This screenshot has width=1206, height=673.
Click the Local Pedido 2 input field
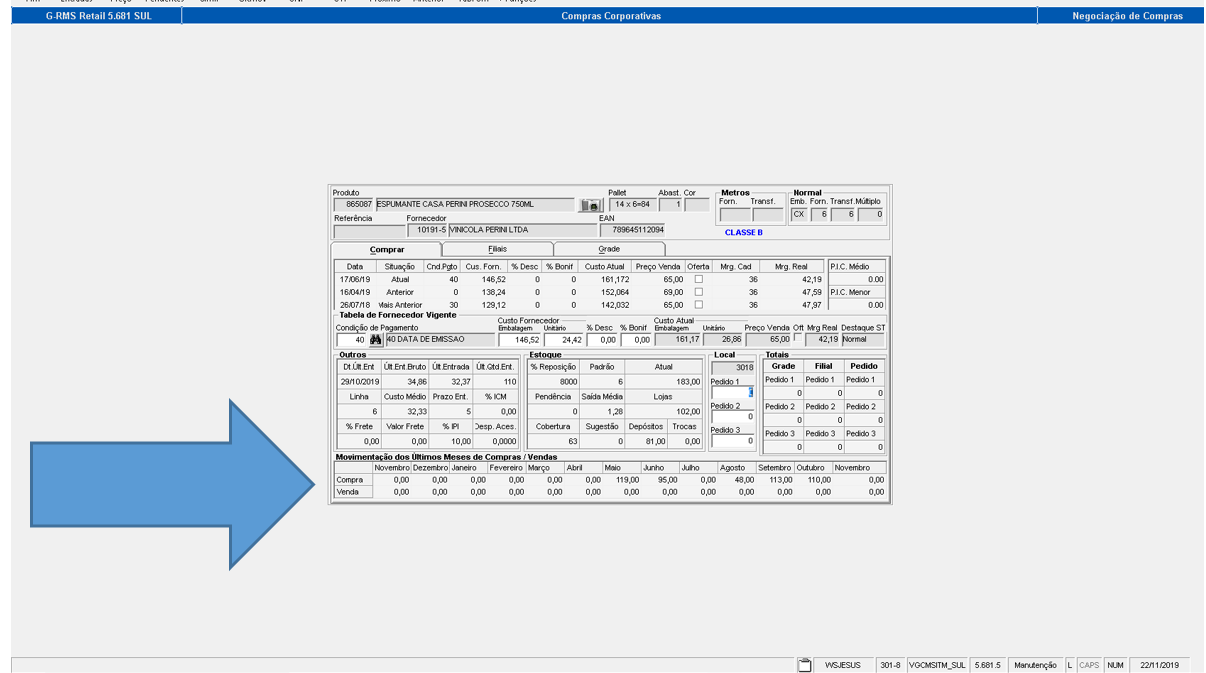[733, 416]
